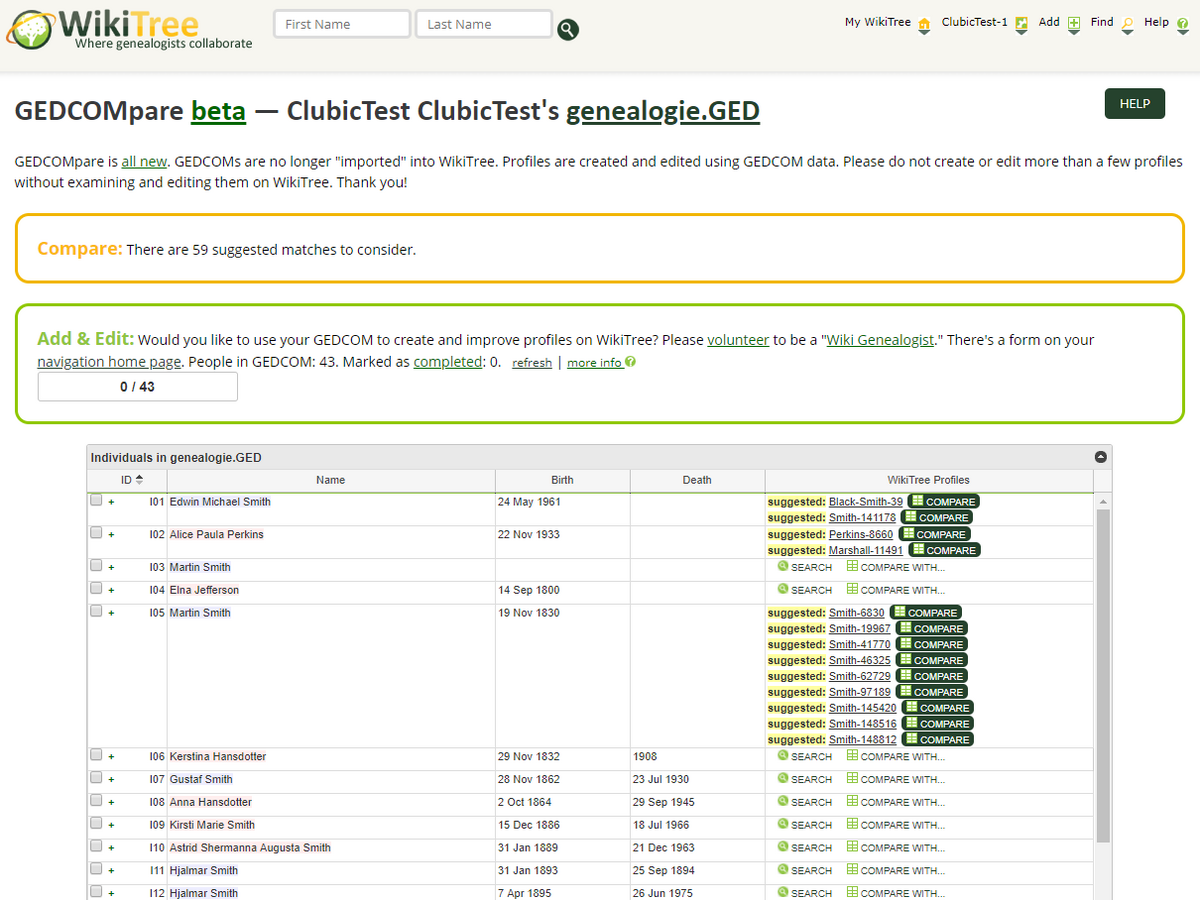Click the more info question mark icon
Viewport: 1200px width, 900px height.
pos(631,362)
